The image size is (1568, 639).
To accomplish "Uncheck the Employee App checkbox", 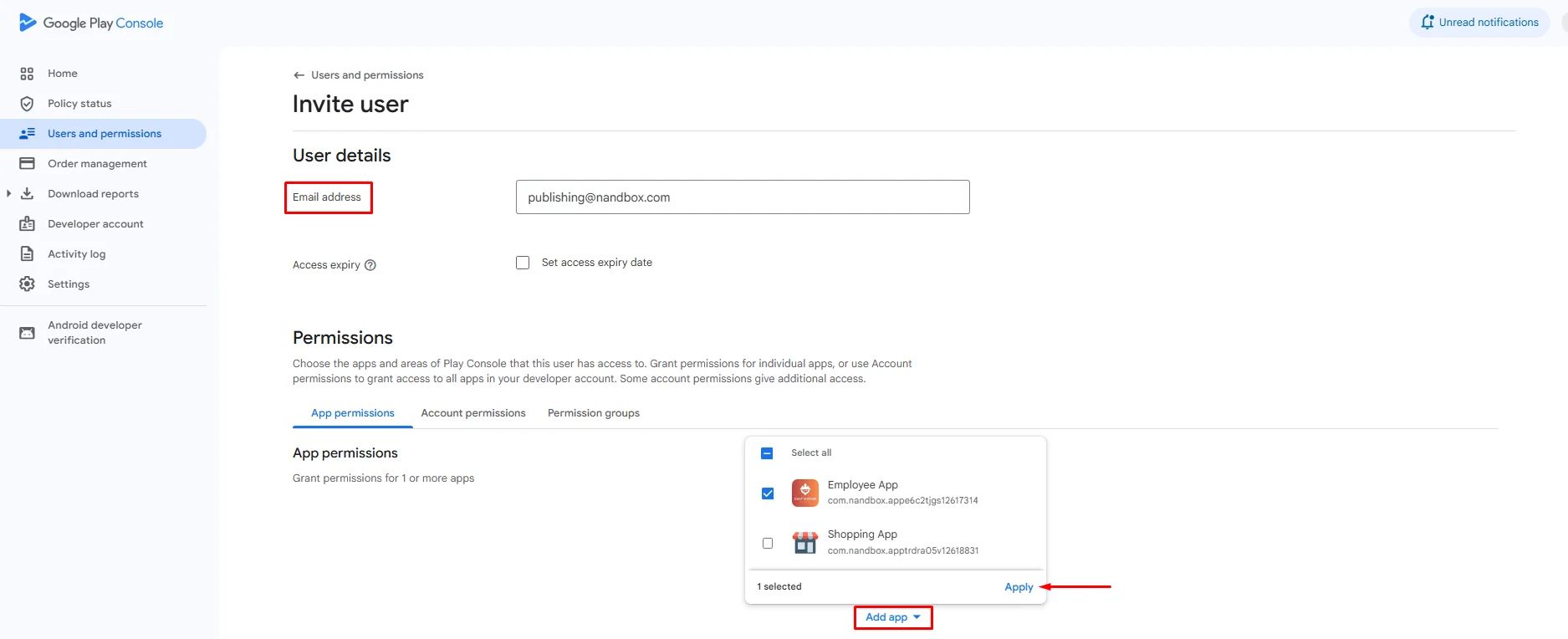I will (x=768, y=493).
